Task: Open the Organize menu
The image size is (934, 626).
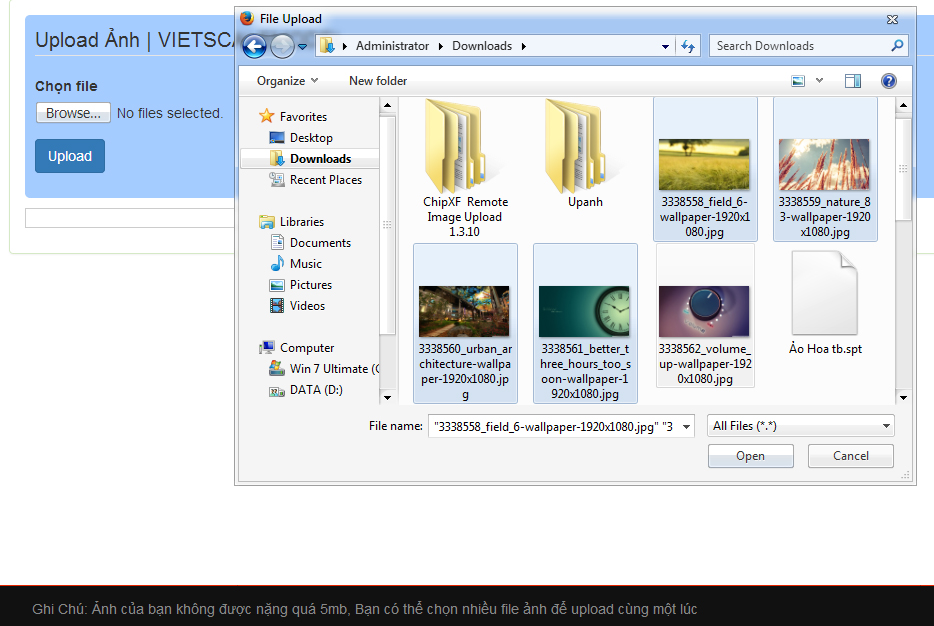Action: tap(287, 81)
